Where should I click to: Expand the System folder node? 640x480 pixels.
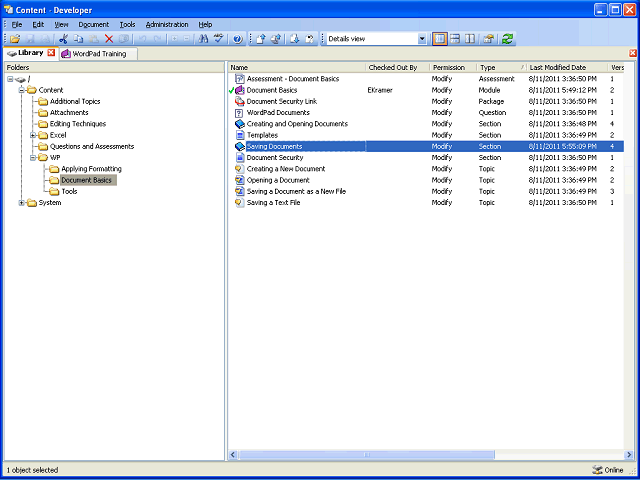[22, 202]
